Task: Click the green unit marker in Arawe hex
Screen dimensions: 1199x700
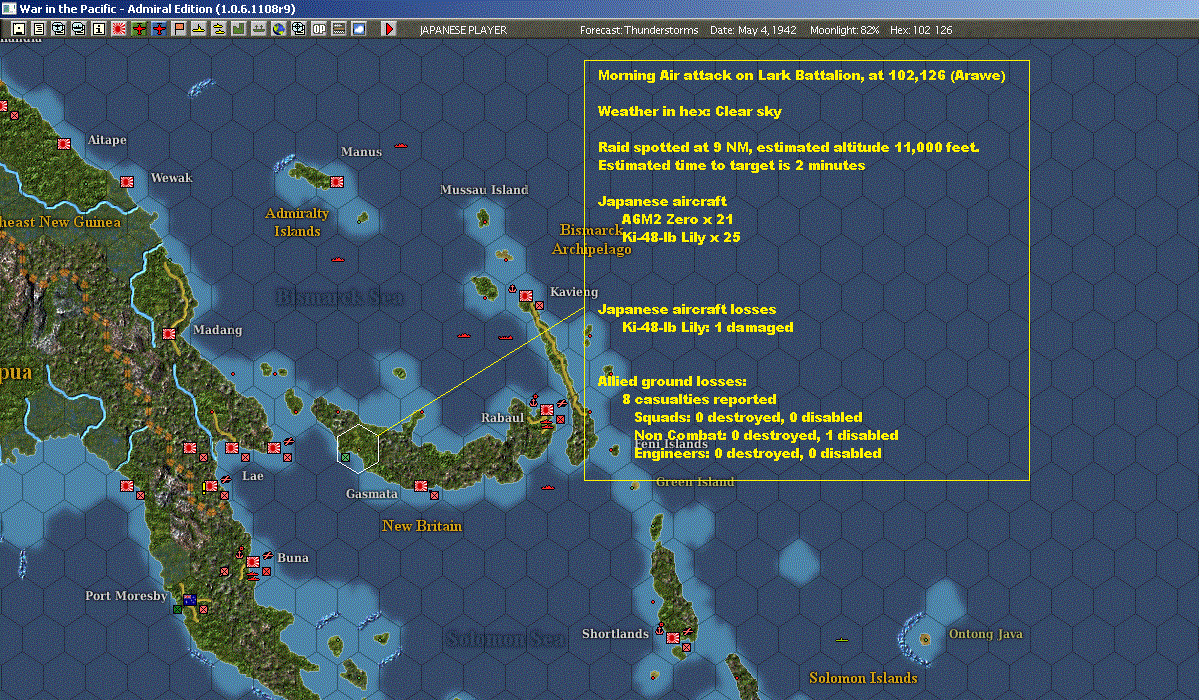Action: (346, 457)
